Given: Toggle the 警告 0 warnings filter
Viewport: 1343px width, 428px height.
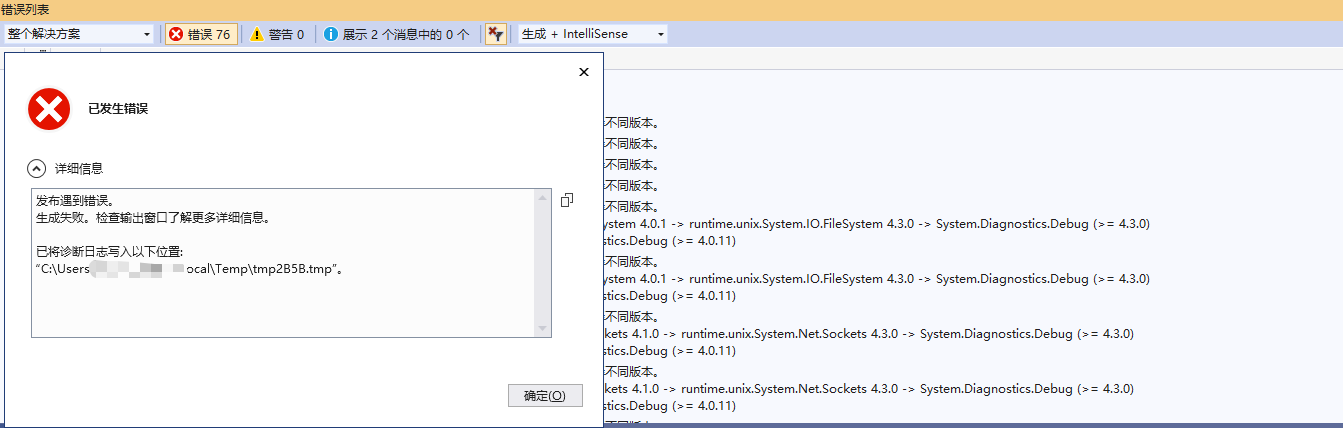Looking at the screenshot, I should coord(277,34).
